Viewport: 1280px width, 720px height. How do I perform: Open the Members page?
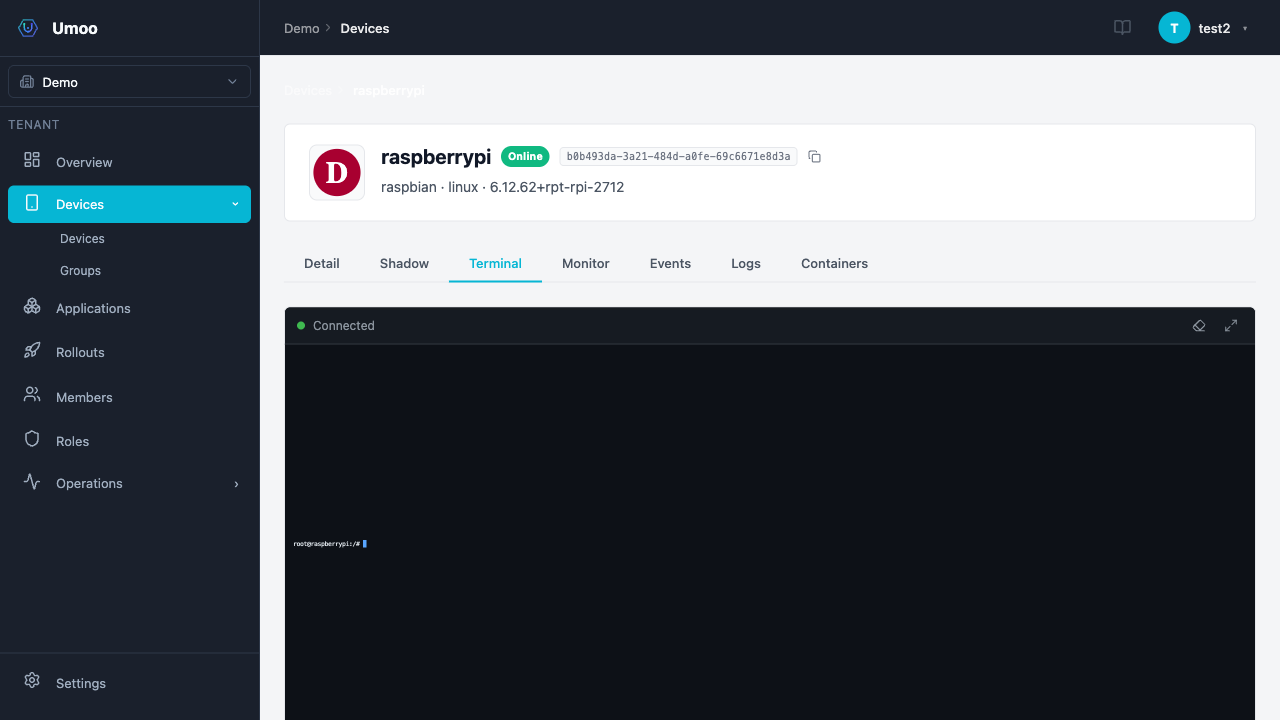pyautogui.click(x=84, y=397)
